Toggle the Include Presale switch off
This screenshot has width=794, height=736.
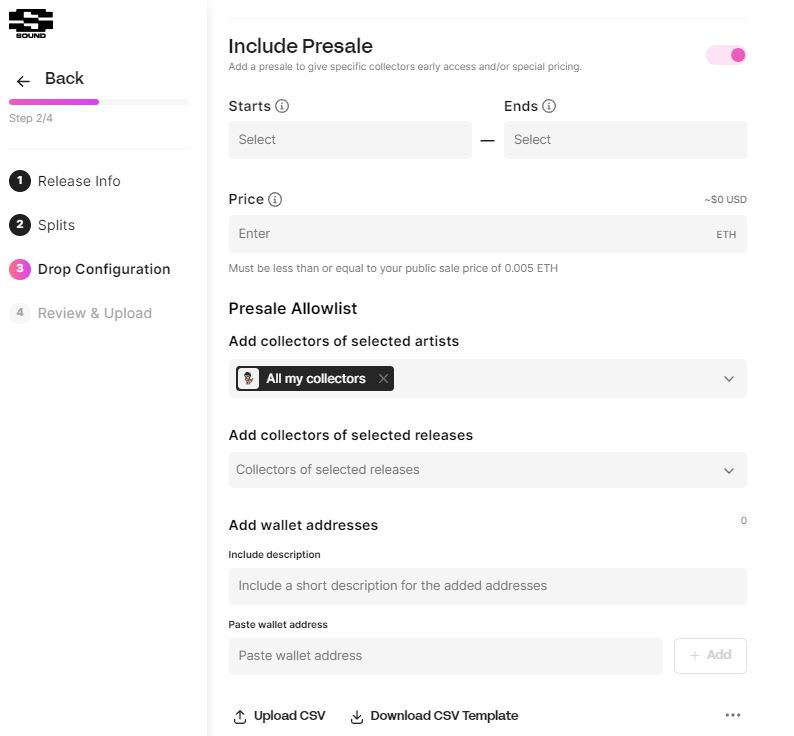(726, 55)
